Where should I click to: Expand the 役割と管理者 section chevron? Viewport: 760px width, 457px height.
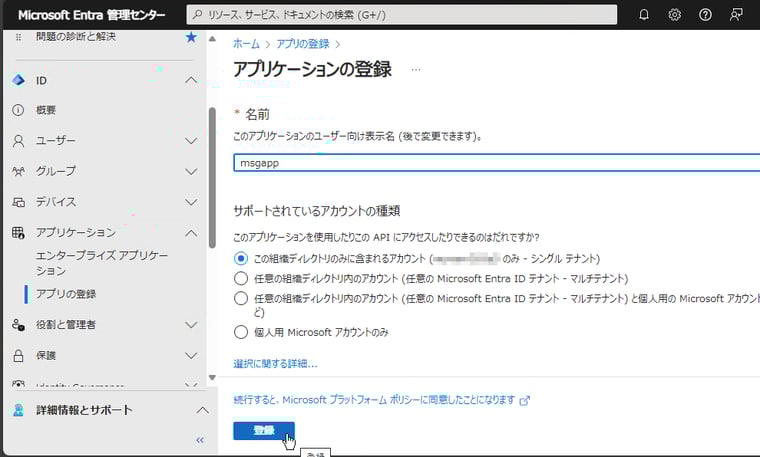pyautogui.click(x=191, y=325)
